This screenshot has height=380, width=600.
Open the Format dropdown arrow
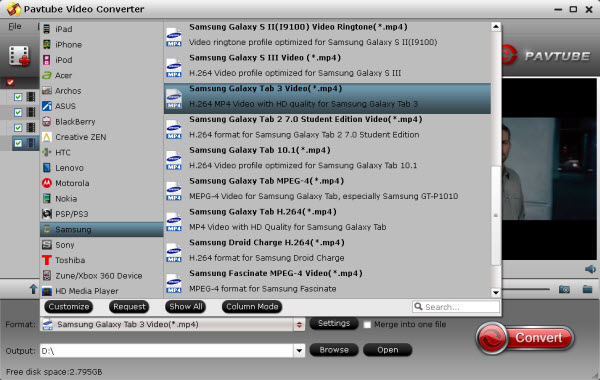(x=299, y=325)
